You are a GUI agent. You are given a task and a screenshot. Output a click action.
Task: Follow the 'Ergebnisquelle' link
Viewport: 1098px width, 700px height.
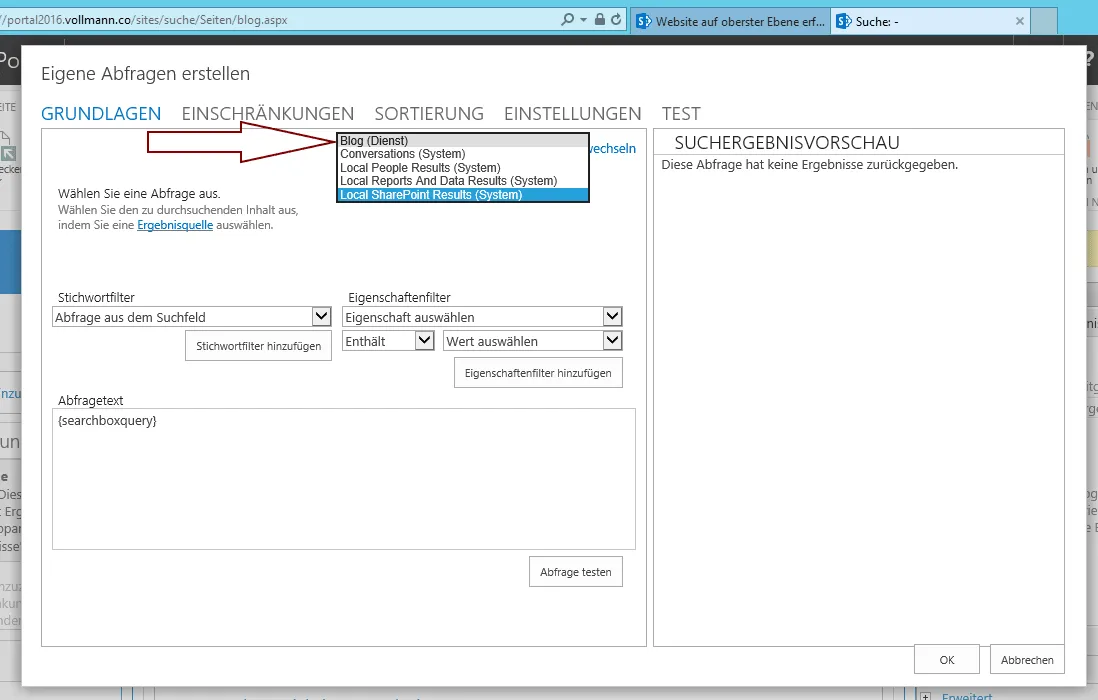[x=175, y=225]
